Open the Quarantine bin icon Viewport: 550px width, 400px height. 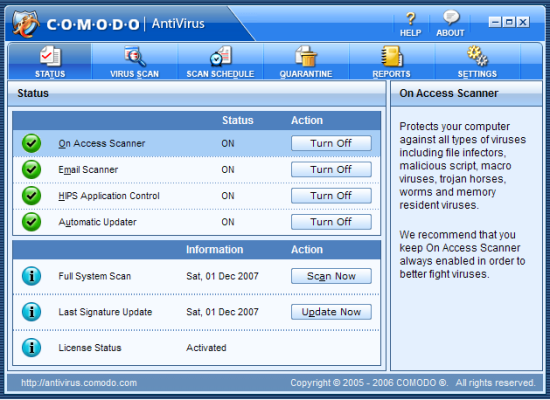click(306, 56)
